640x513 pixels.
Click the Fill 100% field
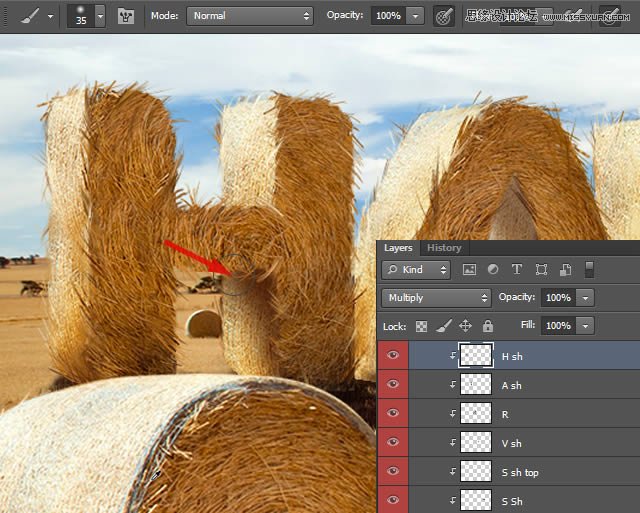pos(558,326)
